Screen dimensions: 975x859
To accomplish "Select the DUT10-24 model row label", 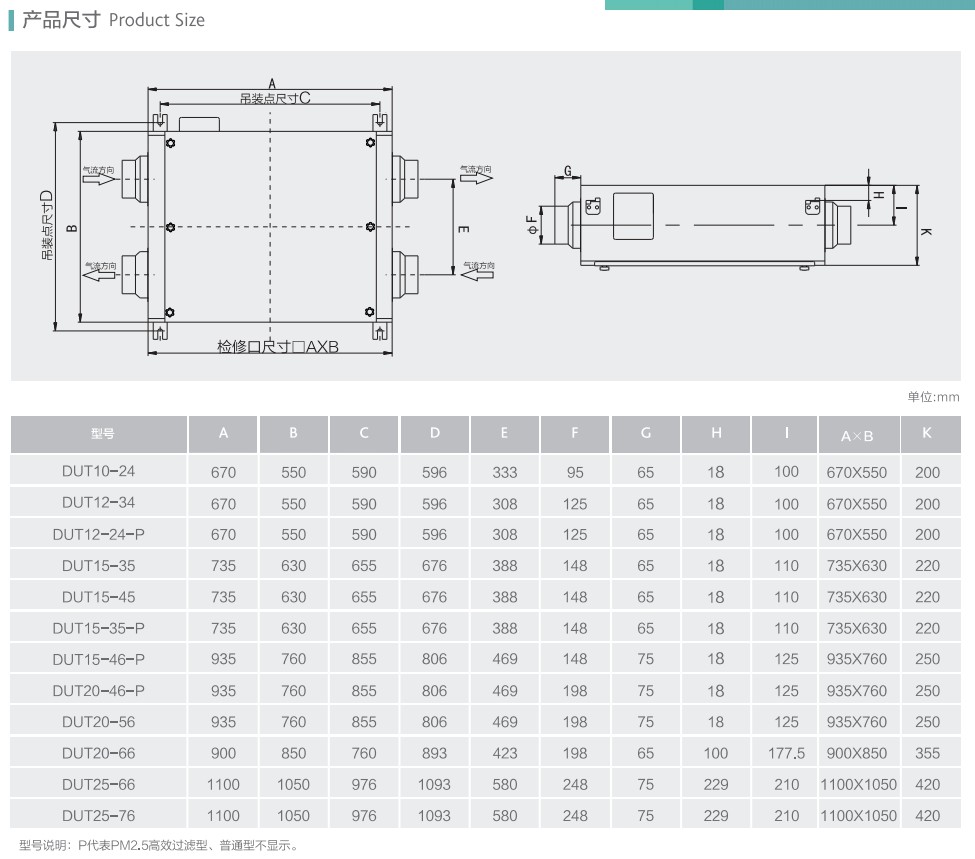I will coord(98,471).
